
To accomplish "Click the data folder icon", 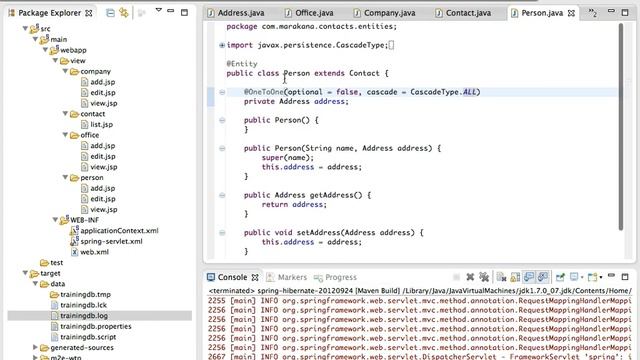I will tap(44, 284).
